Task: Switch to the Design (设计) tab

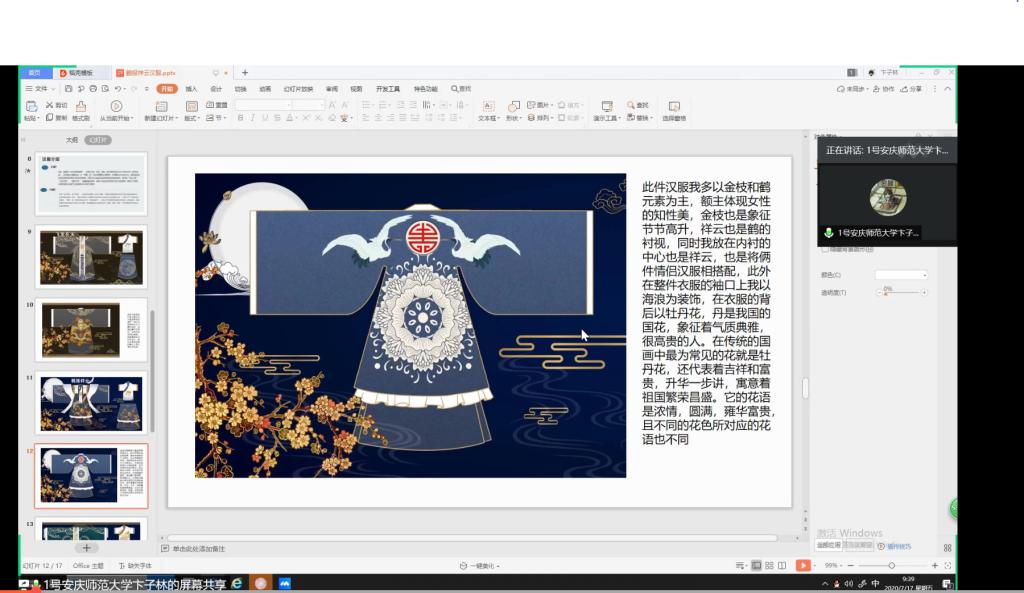Action: point(216,89)
